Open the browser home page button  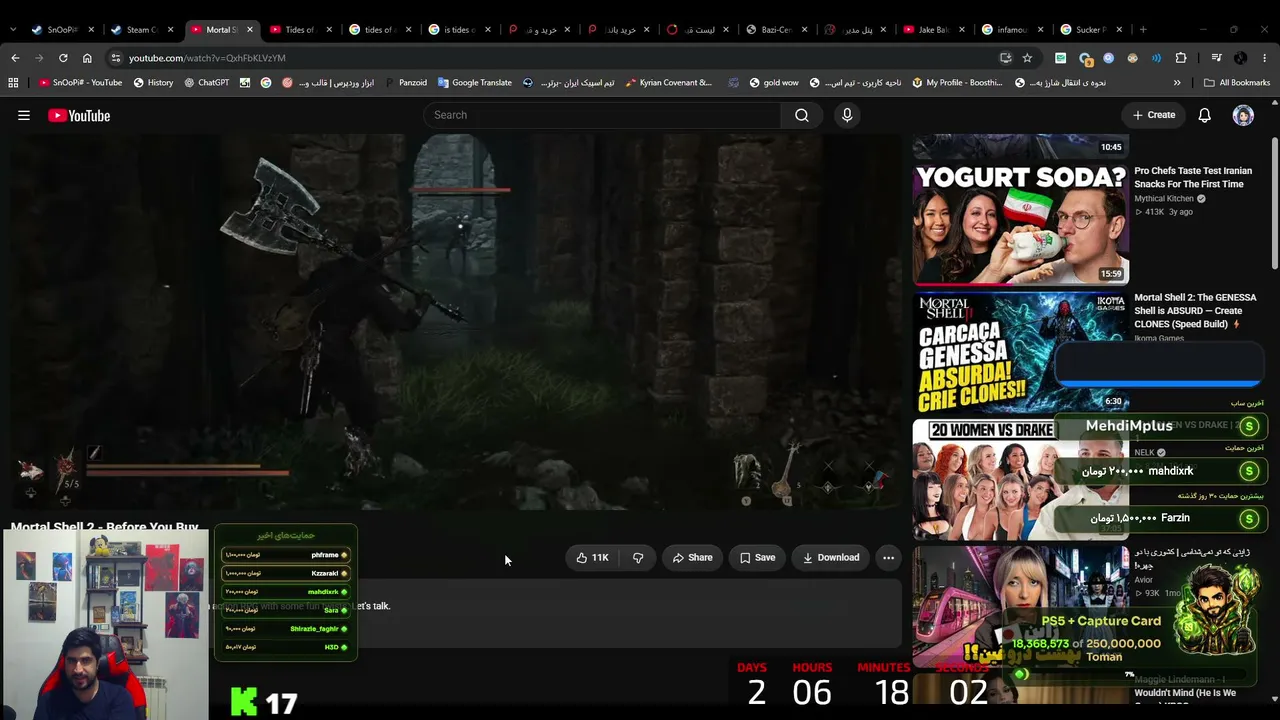(87, 58)
